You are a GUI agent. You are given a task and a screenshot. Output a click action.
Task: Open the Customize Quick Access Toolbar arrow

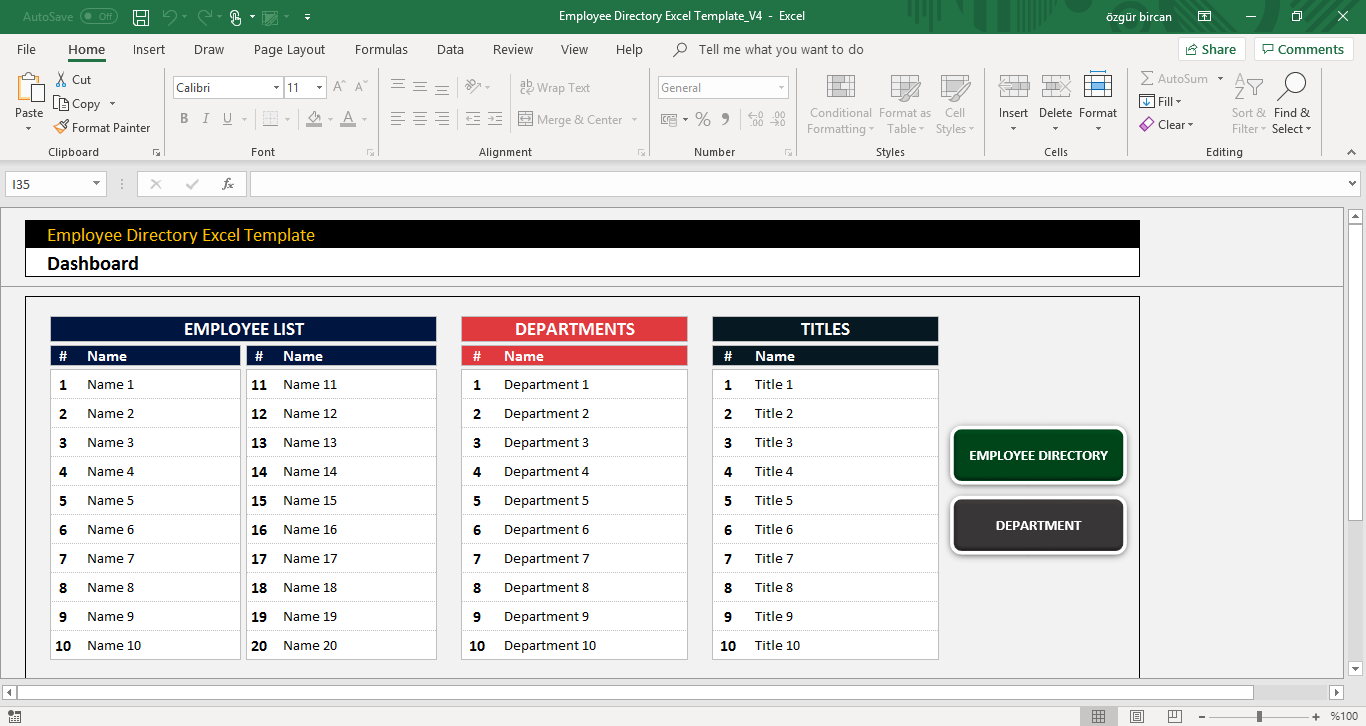click(307, 17)
